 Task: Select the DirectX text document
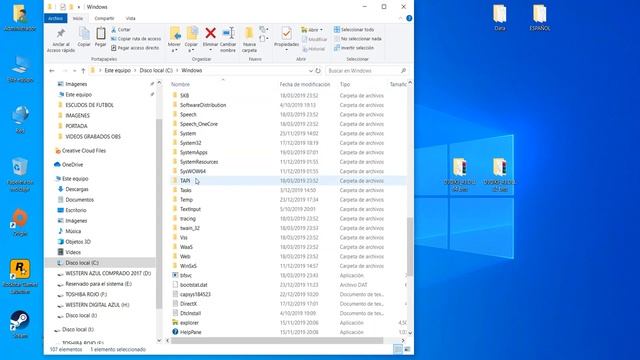tap(188, 304)
